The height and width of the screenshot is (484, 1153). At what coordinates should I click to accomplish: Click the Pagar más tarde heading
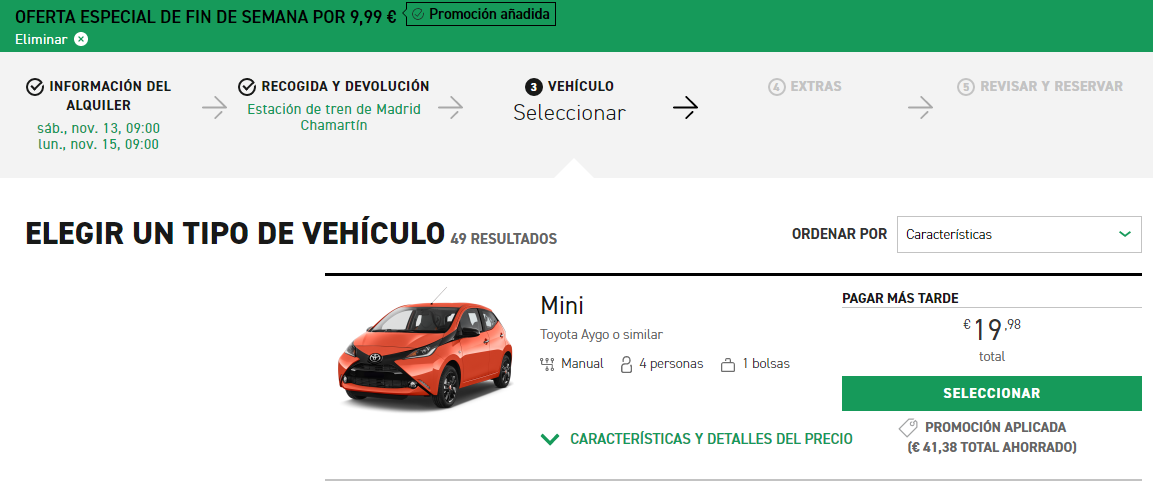pyautogui.click(x=900, y=298)
